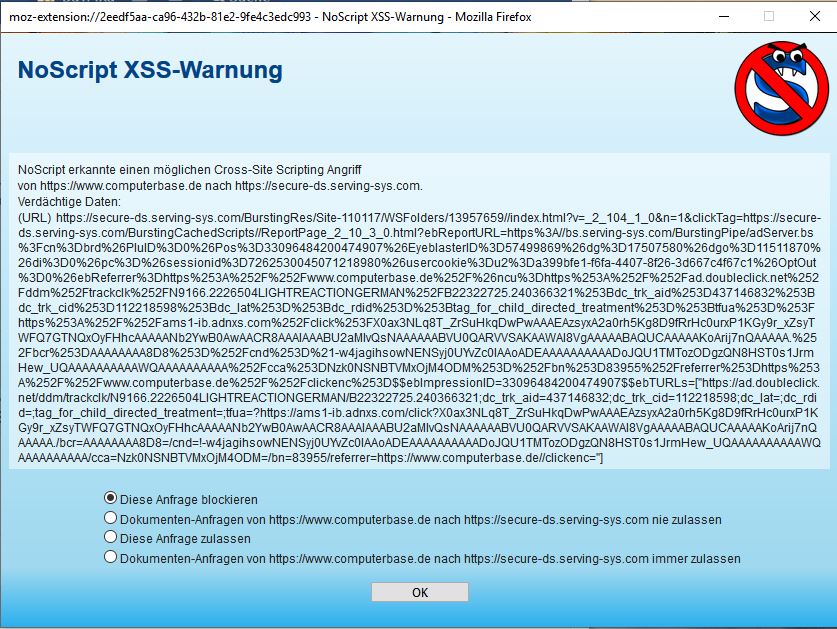Click the 'Verdächtige Daten:' label

pos(69,202)
